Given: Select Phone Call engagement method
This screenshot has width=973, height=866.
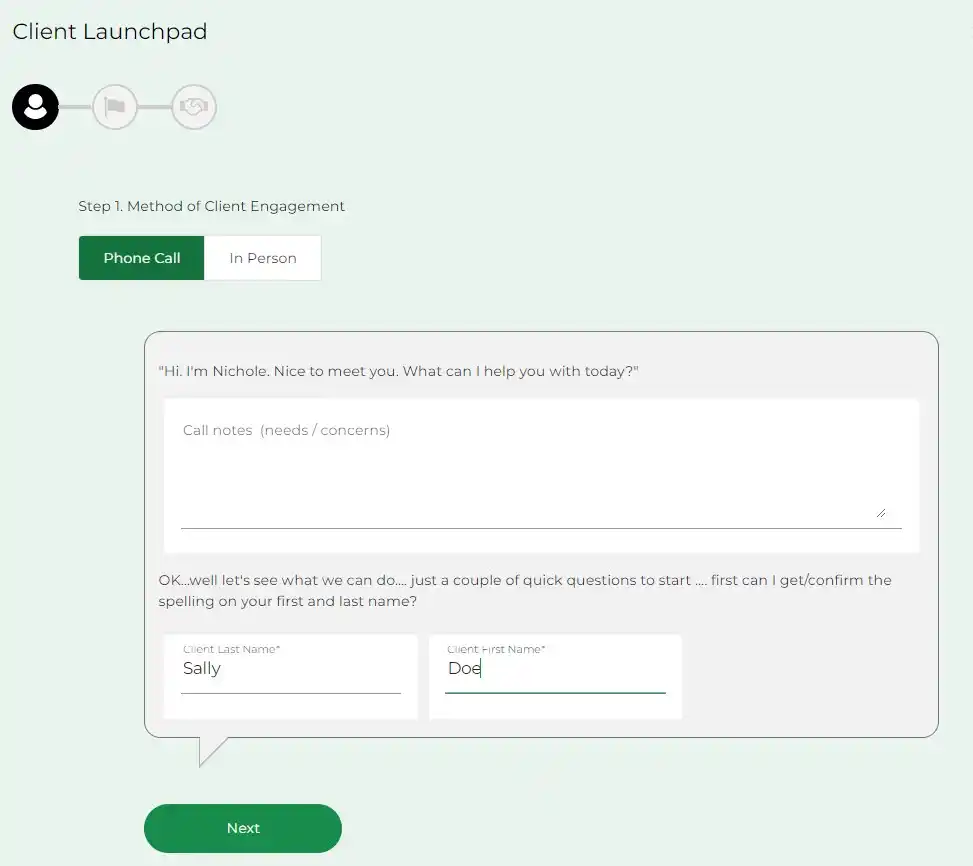Looking at the screenshot, I should click(142, 258).
